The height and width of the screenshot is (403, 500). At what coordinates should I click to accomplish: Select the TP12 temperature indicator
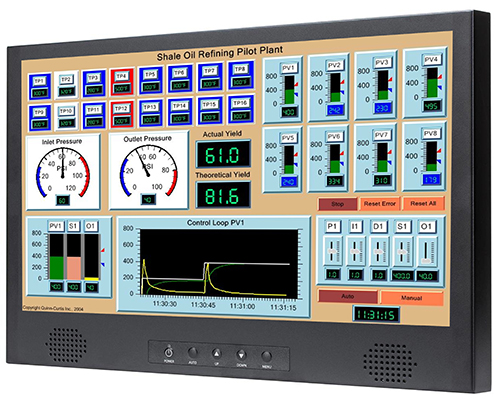coord(122,114)
